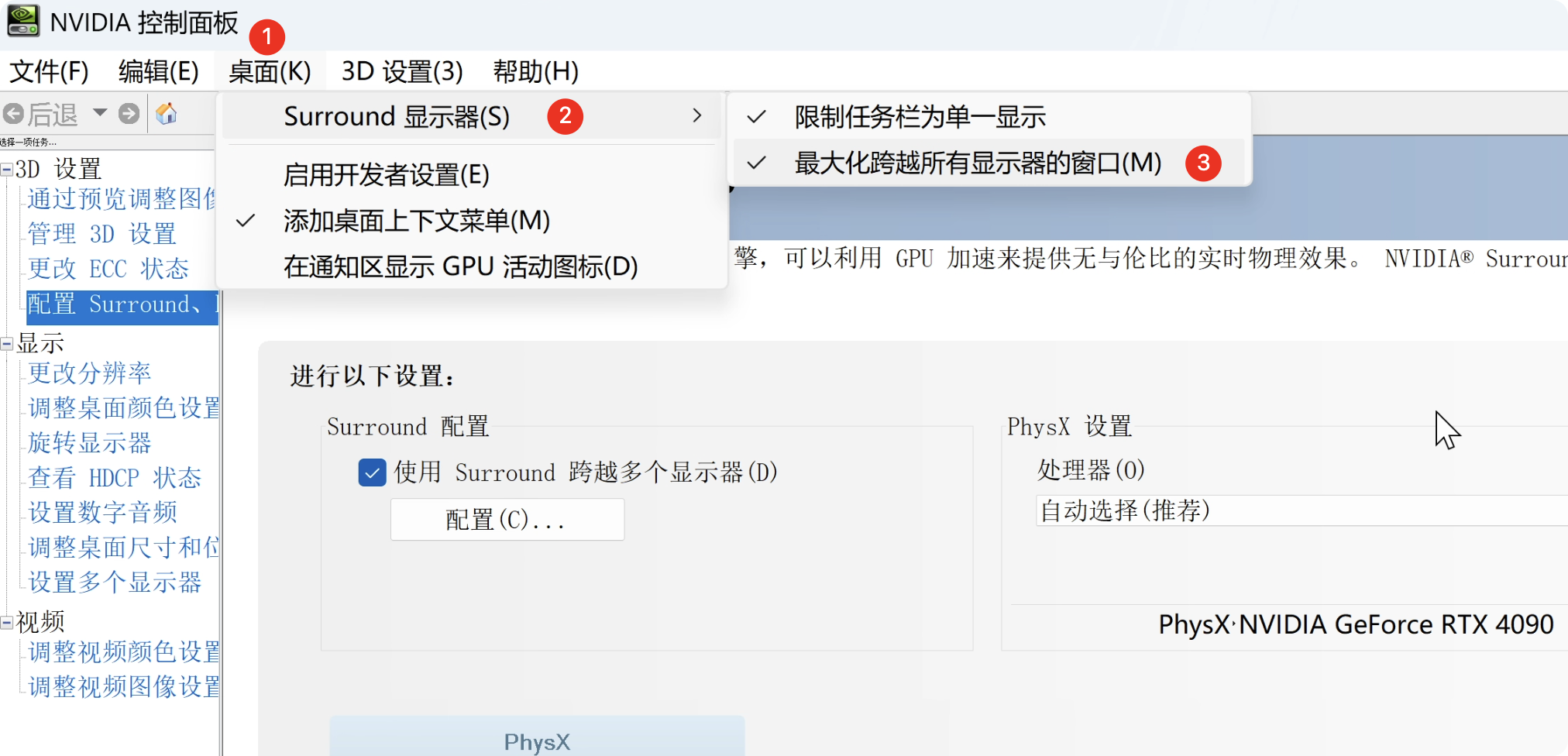Open the 帮助(H) menu
This screenshot has width=1568, height=756.
536,71
